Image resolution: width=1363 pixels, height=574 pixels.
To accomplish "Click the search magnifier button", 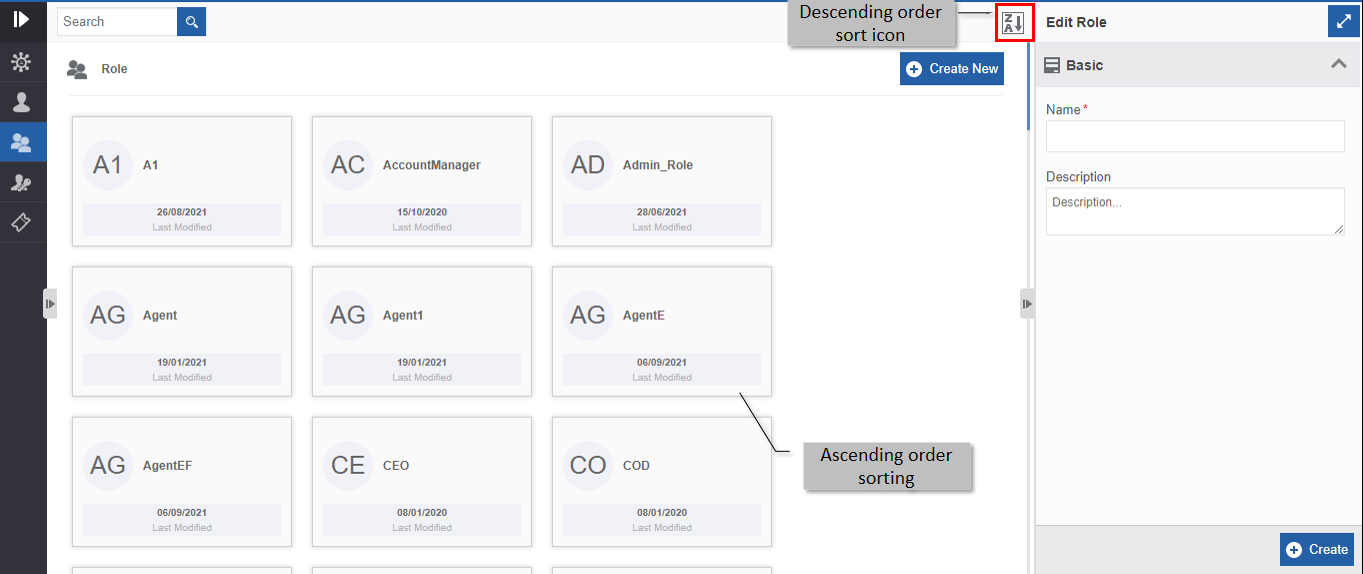I will pyautogui.click(x=191, y=21).
